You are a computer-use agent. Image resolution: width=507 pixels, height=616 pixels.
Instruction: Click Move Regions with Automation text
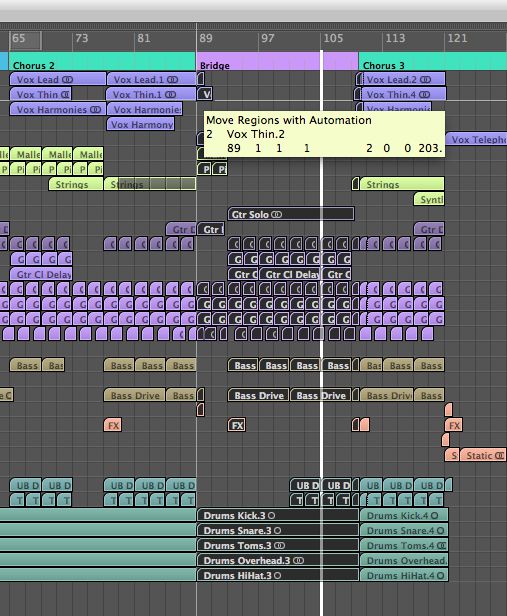coord(289,120)
